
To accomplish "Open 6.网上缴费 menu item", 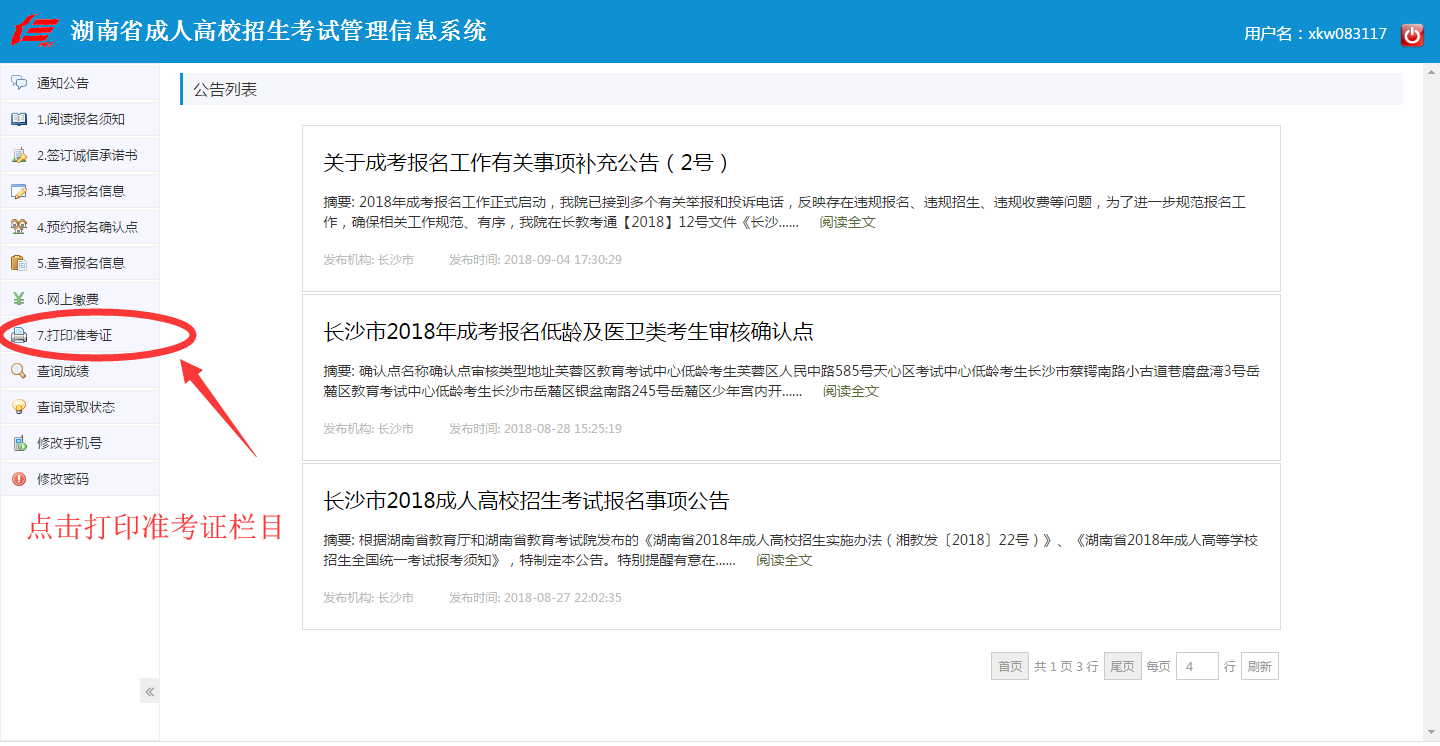I will pos(80,299).
